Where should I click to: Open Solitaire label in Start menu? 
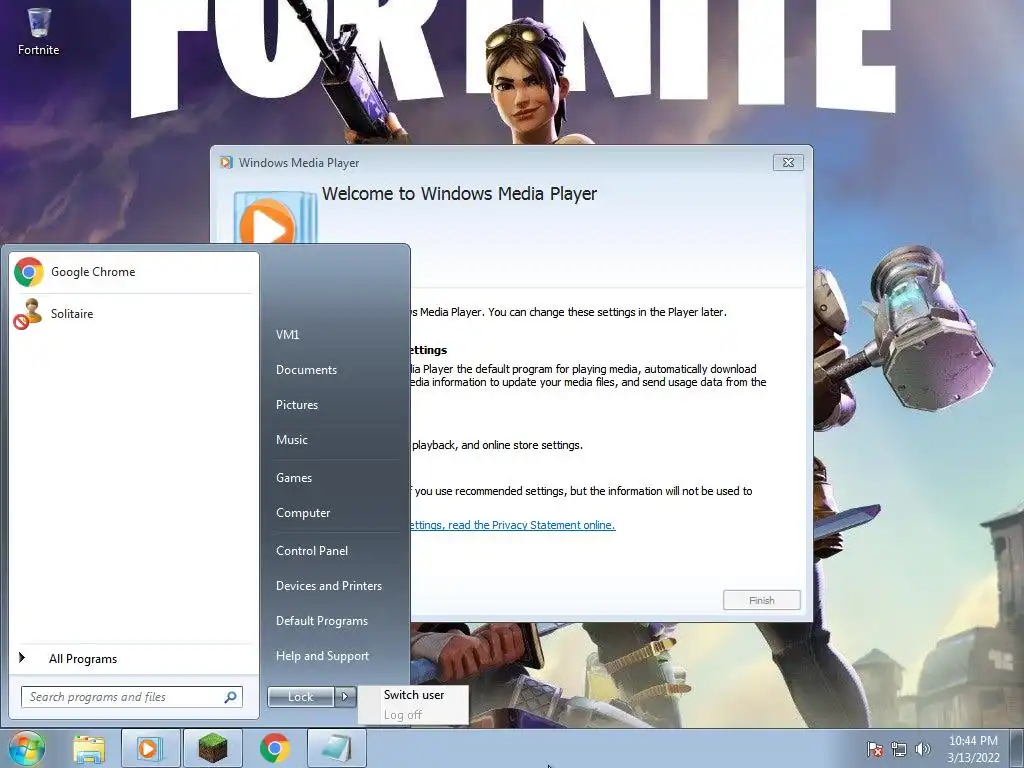[x=72, y=313]
